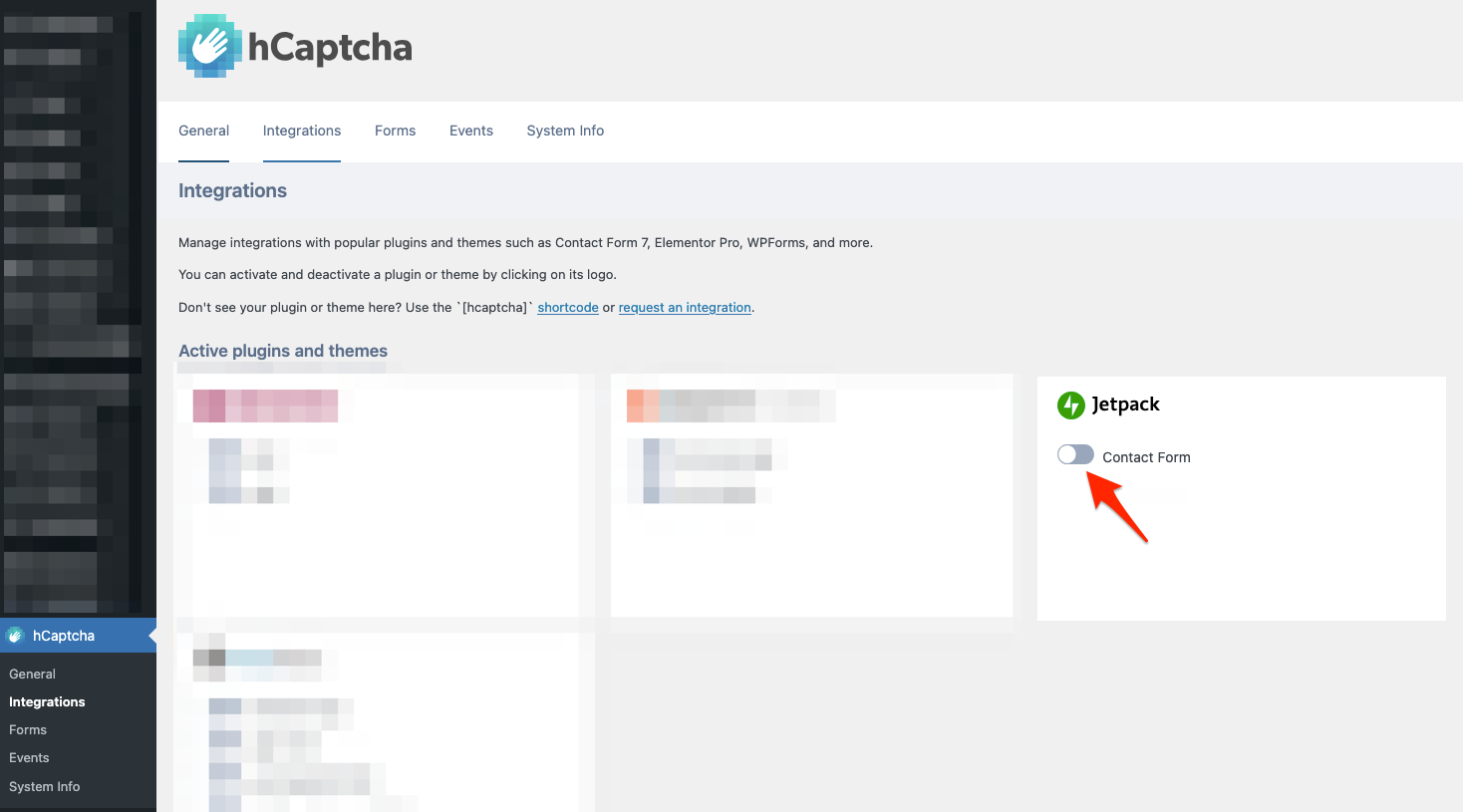Select Integrations in the sidebar submenu
The height and width of the screenshot is (812, 1463).
pos(47,702)
